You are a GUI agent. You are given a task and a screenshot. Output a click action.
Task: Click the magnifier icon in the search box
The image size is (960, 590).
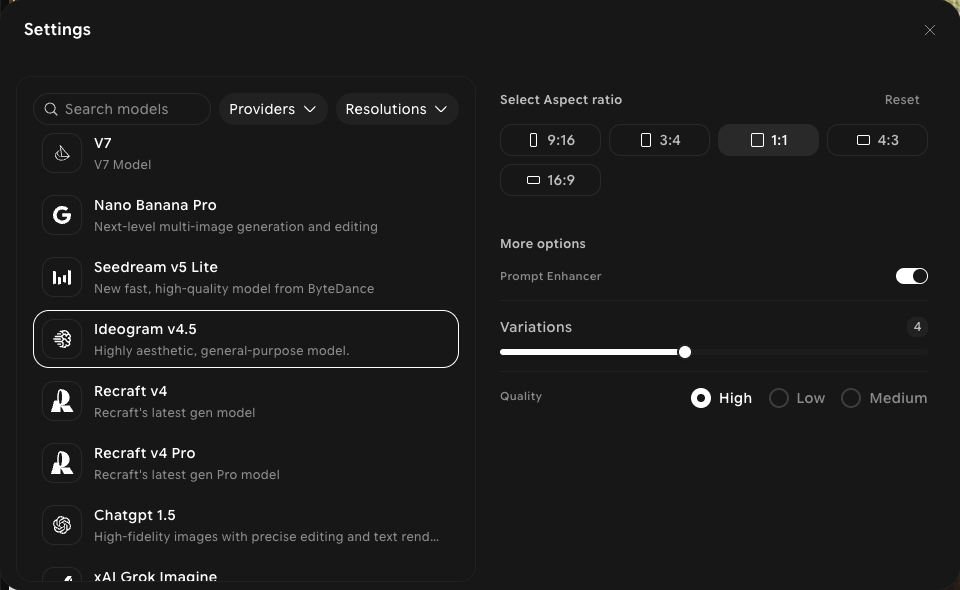51,109
